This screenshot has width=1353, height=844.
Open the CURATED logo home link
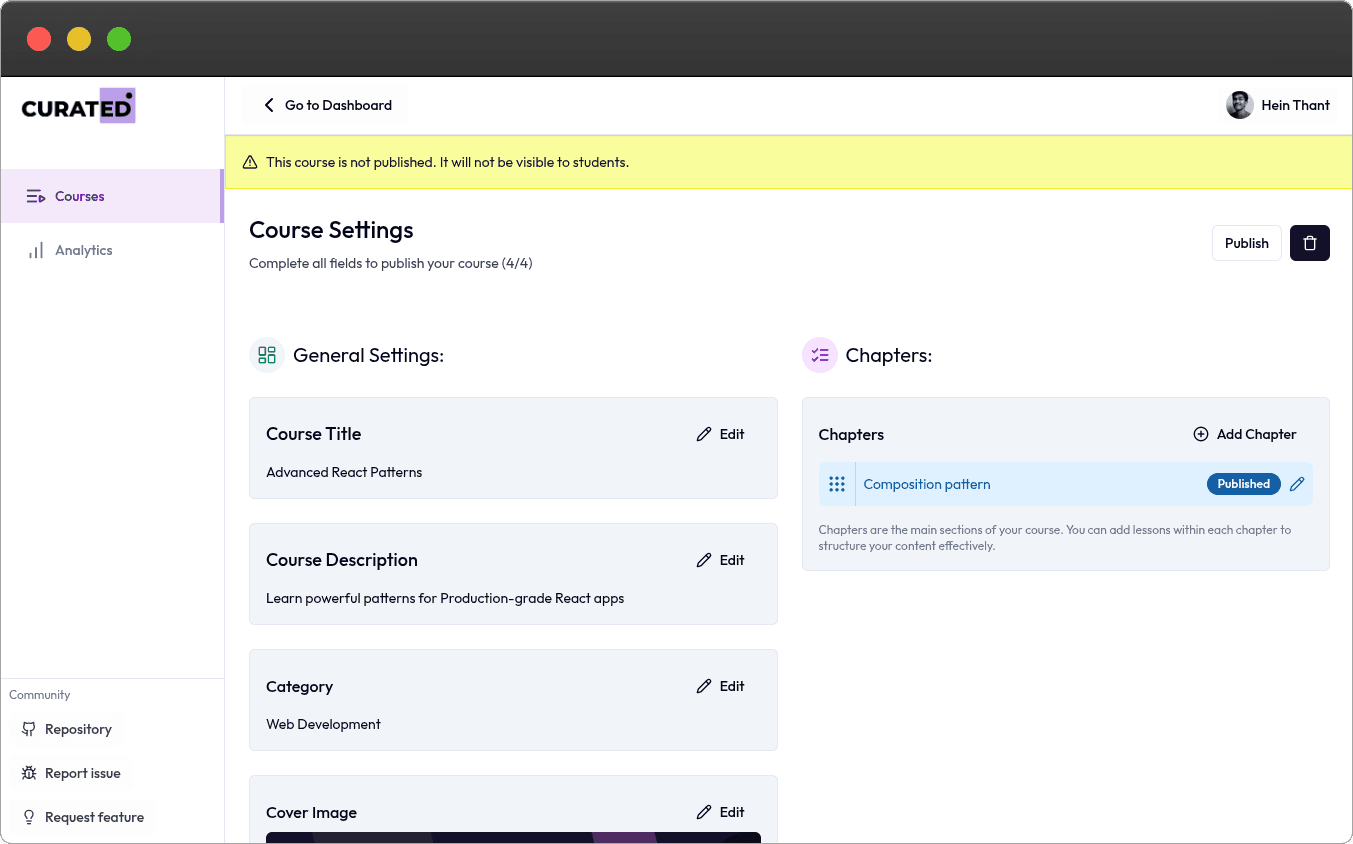tap(78, 105)
